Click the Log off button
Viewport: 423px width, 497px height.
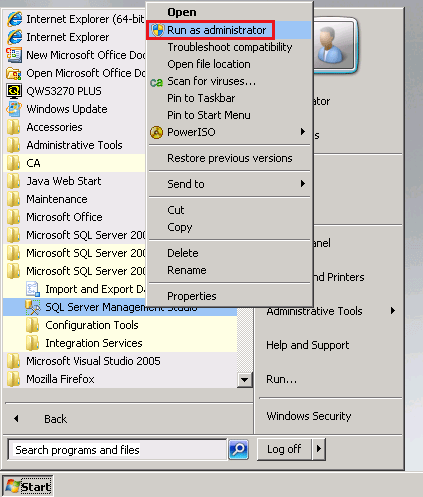(x=284, y=449)
